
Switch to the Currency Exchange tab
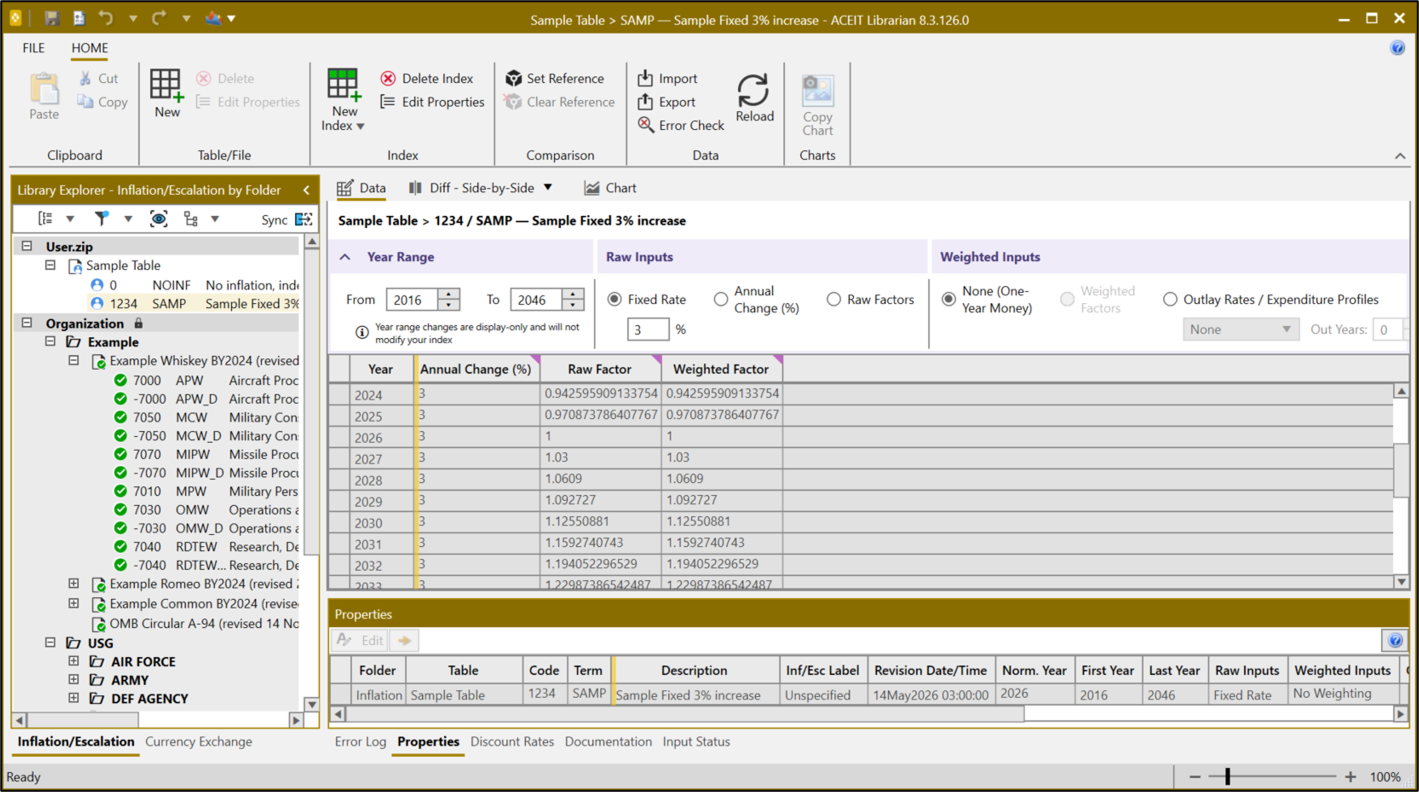pyautogui.click(x=198, y=742)
